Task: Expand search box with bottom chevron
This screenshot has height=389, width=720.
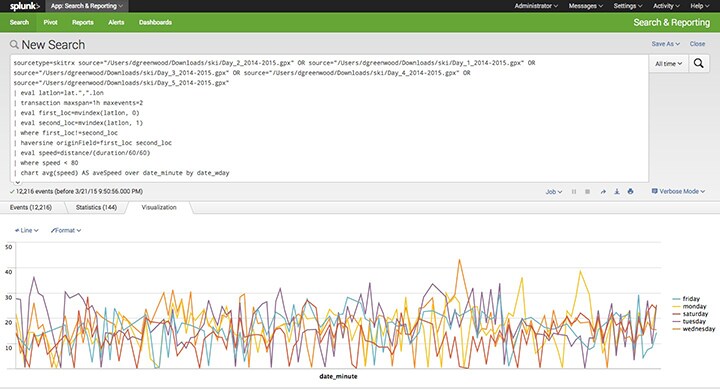Action: tap(17, 182)
